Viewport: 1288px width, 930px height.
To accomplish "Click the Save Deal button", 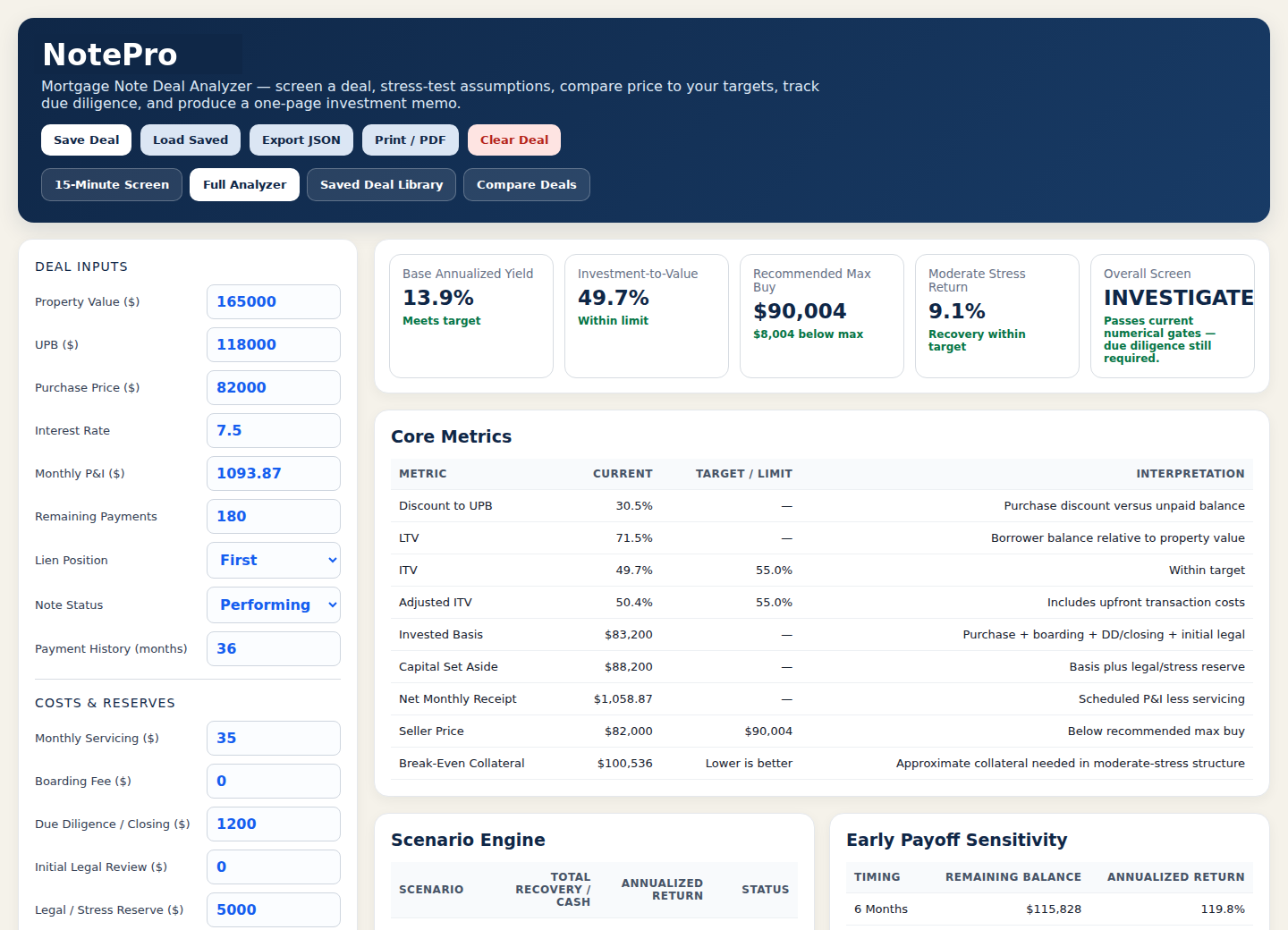I will coord(86,140).
